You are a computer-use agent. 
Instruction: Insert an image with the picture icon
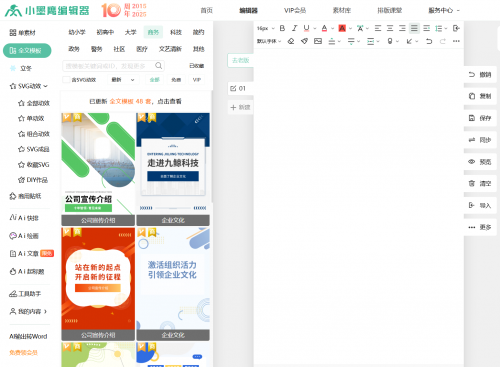(318, 41)
